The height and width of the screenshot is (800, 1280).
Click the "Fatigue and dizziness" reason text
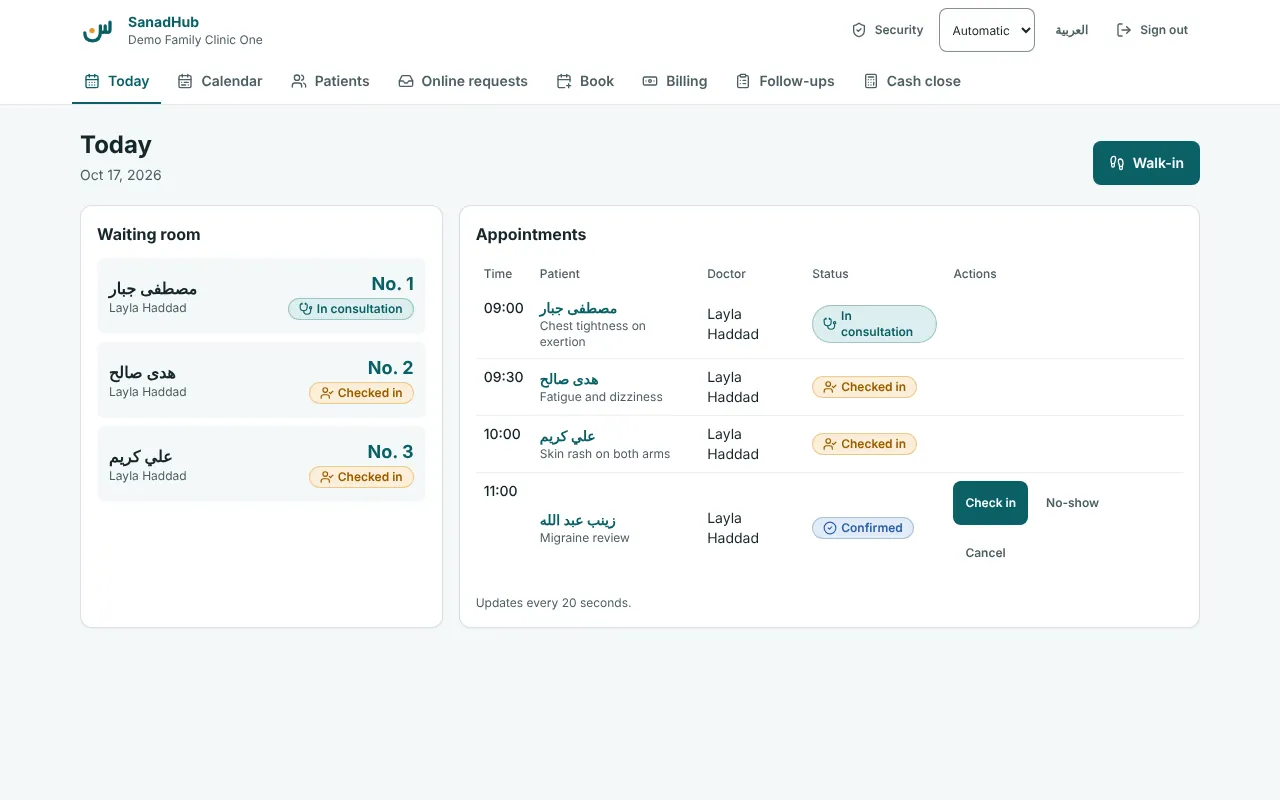tap(601, 397)
